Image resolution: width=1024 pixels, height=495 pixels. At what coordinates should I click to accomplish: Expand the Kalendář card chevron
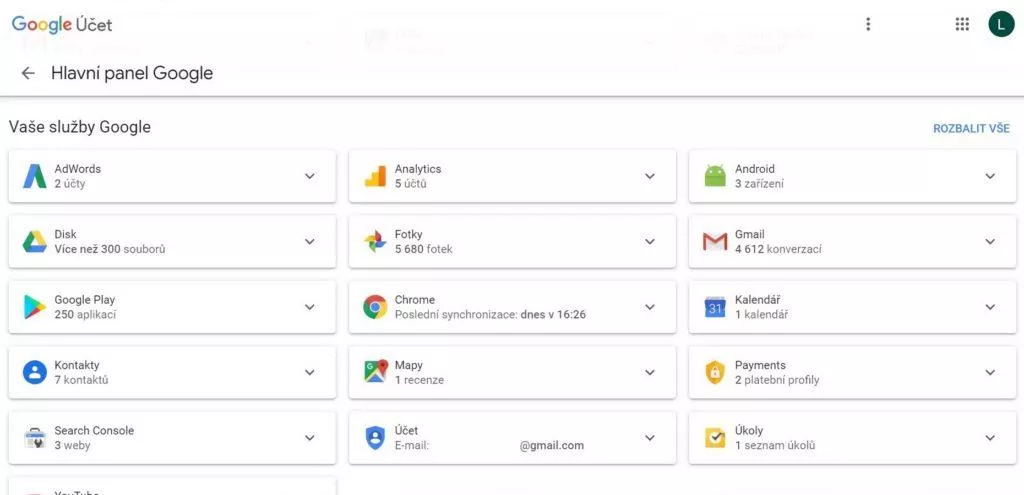[x=990, y=307]
